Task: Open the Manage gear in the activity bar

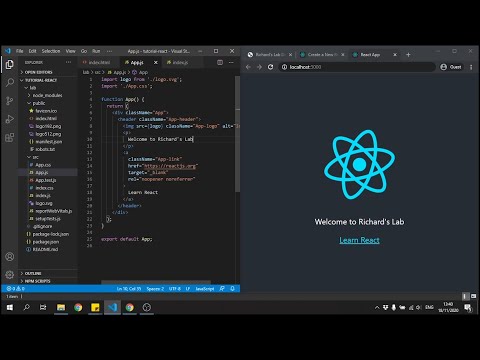Action: tap(10, 274)
